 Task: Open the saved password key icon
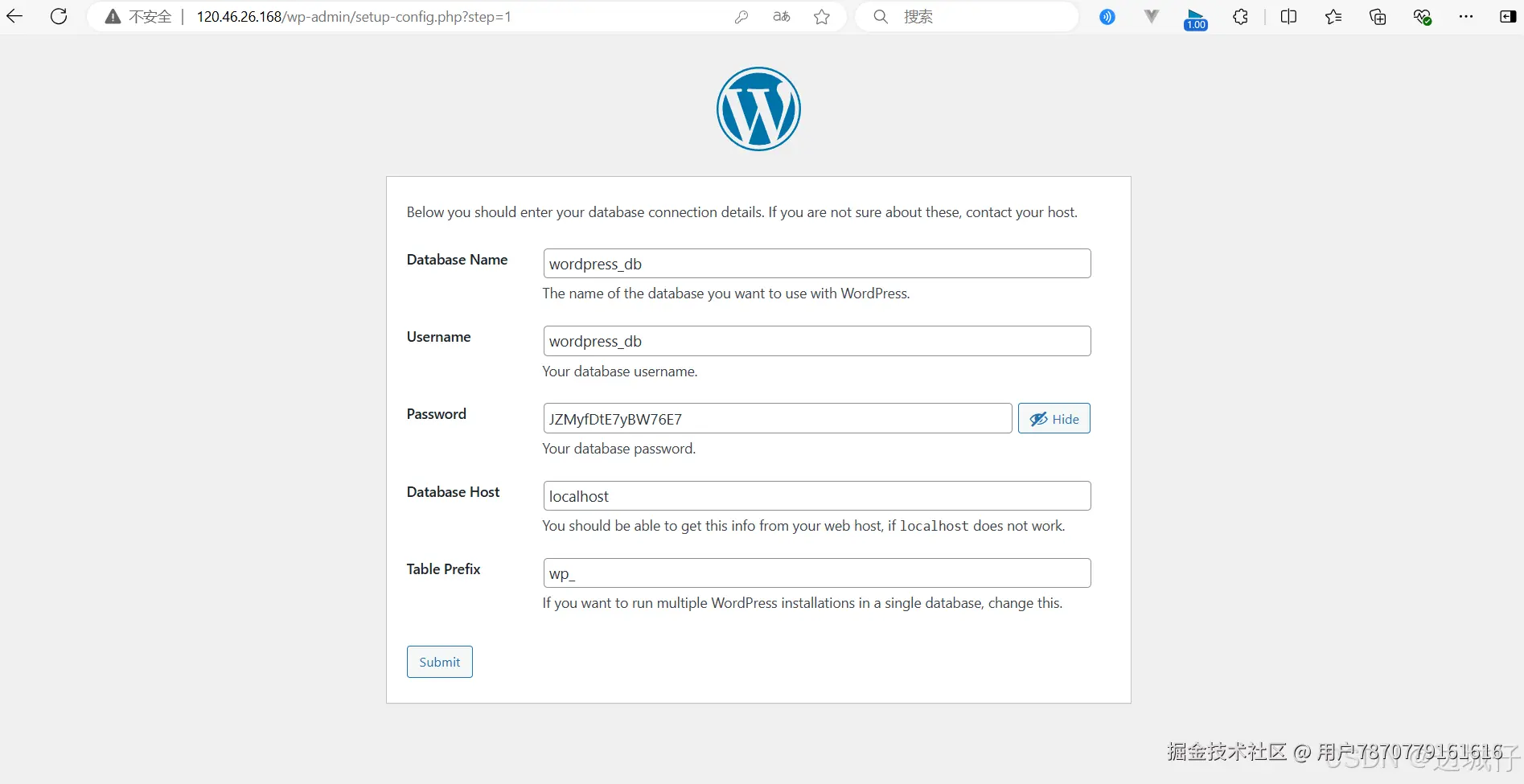(741, 17)
